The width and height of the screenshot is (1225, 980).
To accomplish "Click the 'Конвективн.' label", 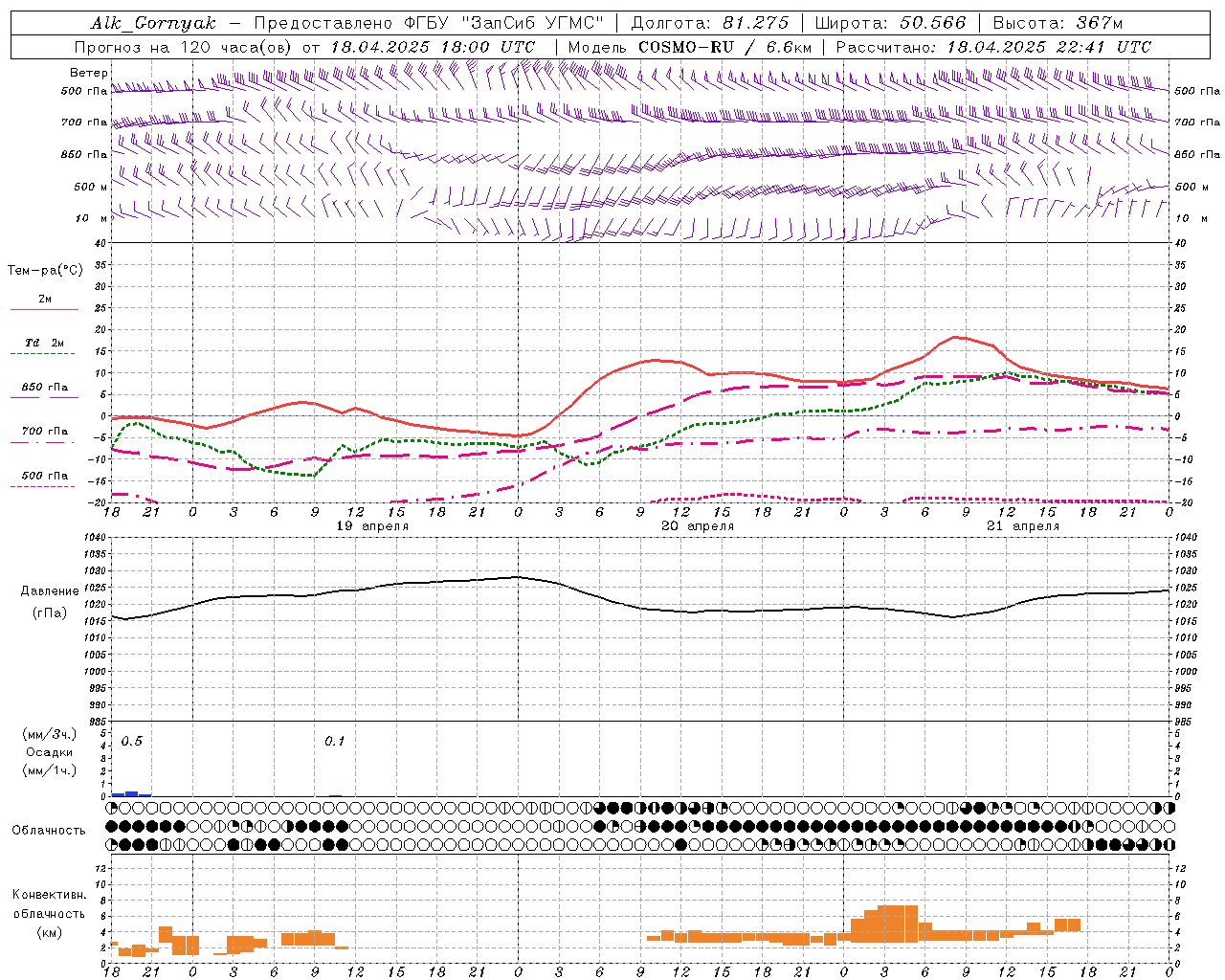I will (x=50, y=895).
